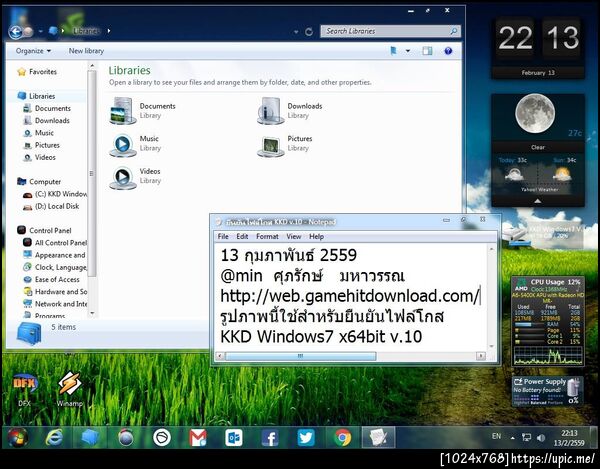Viewport: 600px width, 469px height.
Task: Click the blue folder taskbar icon
Action: (90, 437)
